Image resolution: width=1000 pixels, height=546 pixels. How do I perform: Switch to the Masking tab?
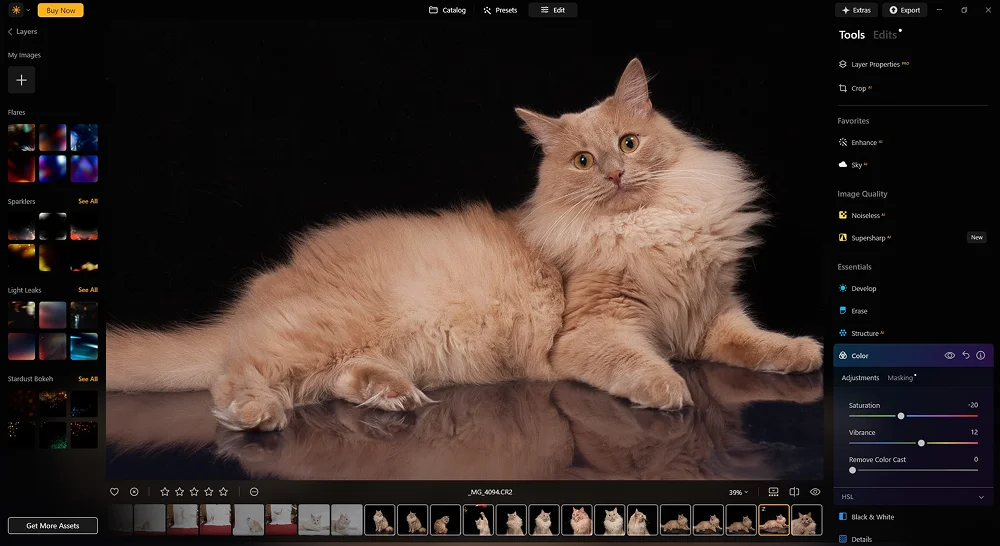point(900,378)
